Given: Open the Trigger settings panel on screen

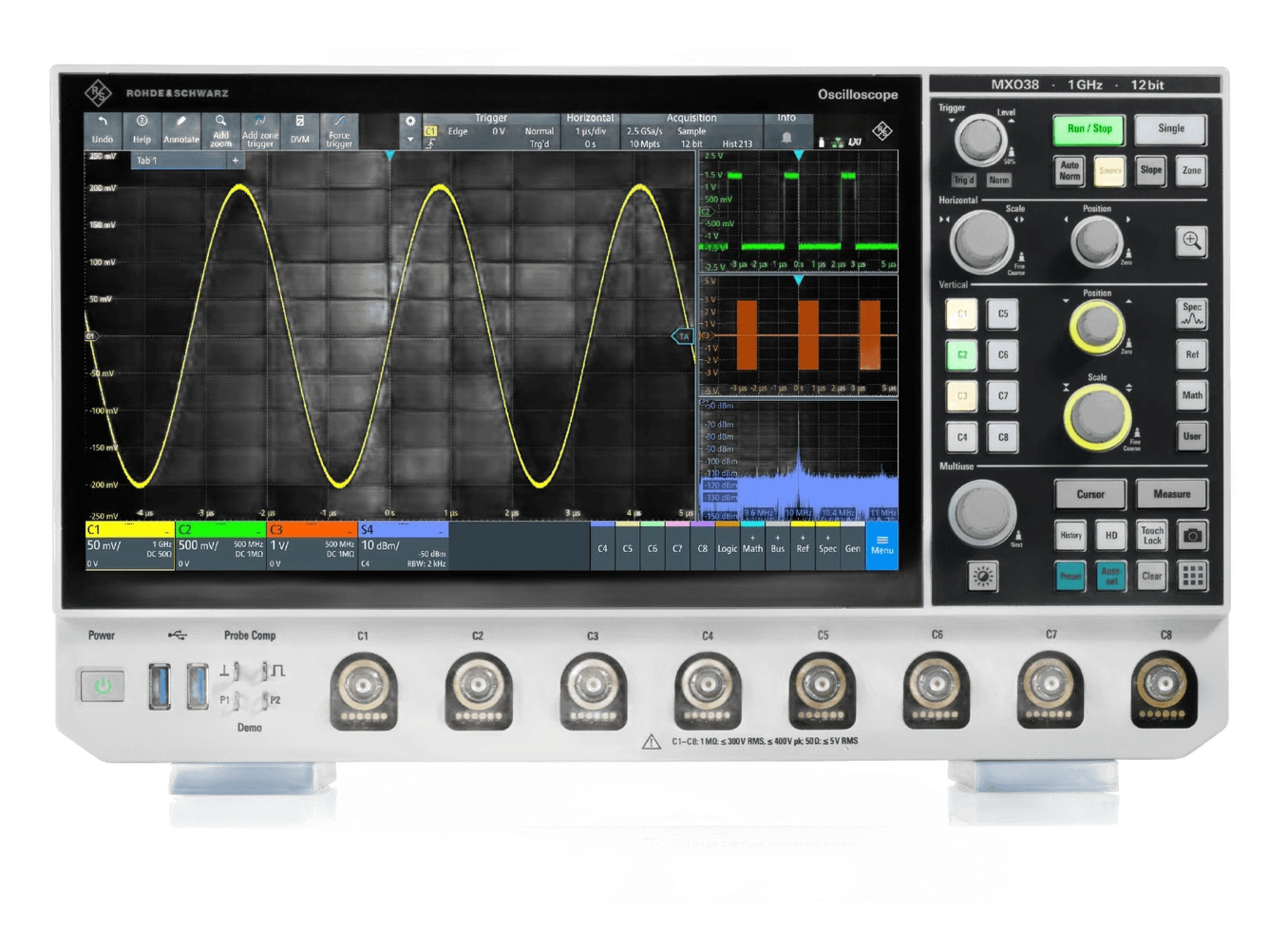Looking at the screenshot, I should pyautogui.click(x=491, y=131).
